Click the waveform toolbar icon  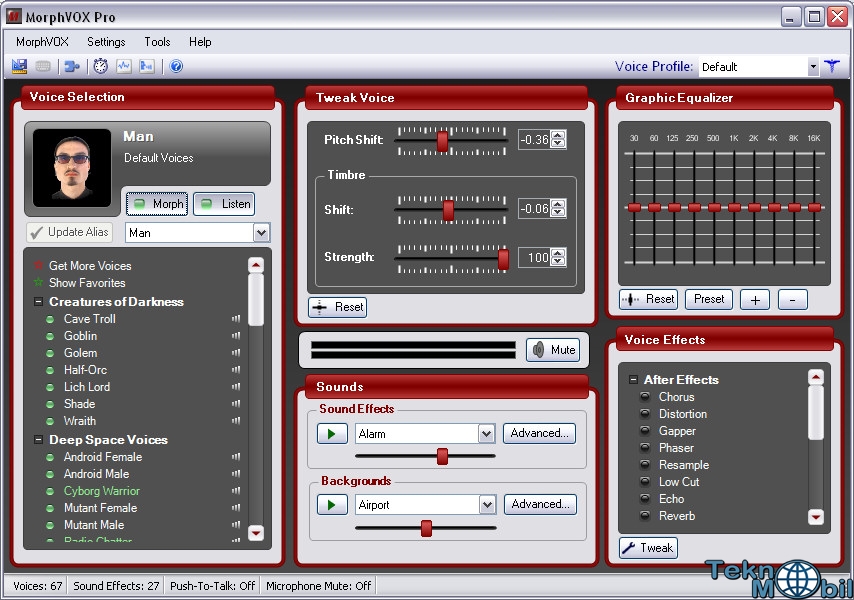pyautogui.click(x=124, y=66)
